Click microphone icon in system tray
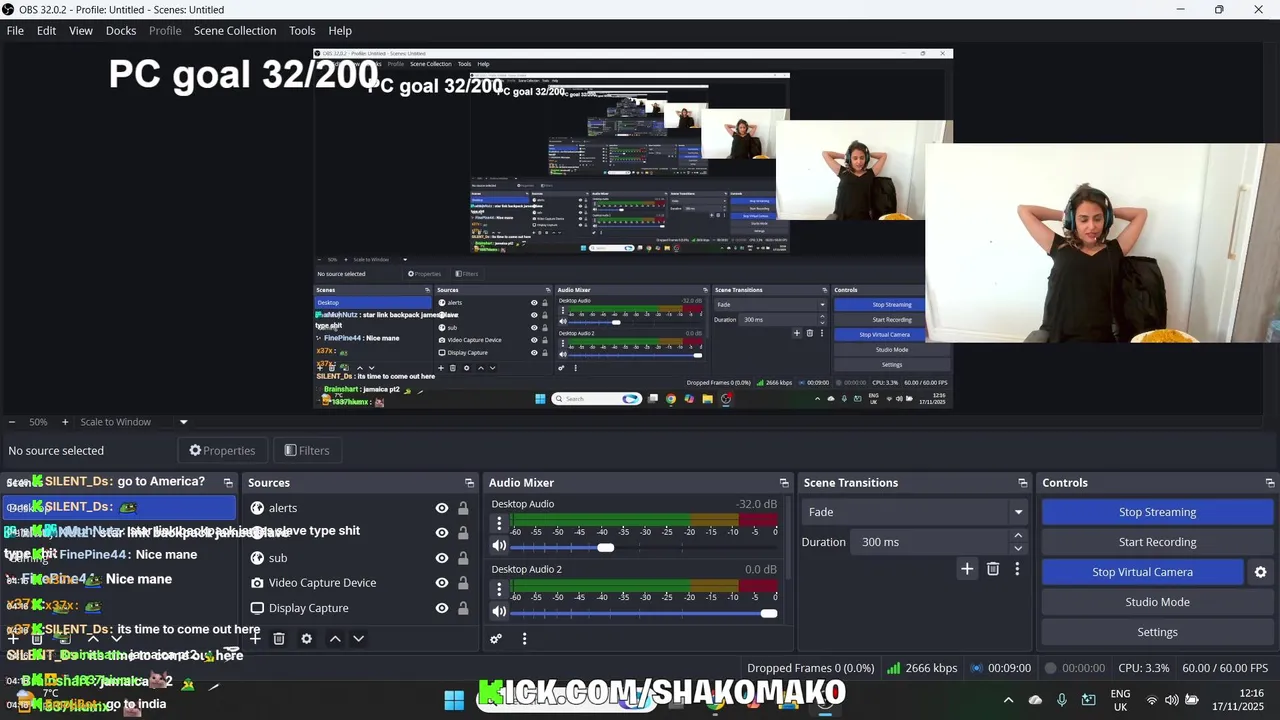This screenshot has width=1280, height=720. tap(1062, 700)
